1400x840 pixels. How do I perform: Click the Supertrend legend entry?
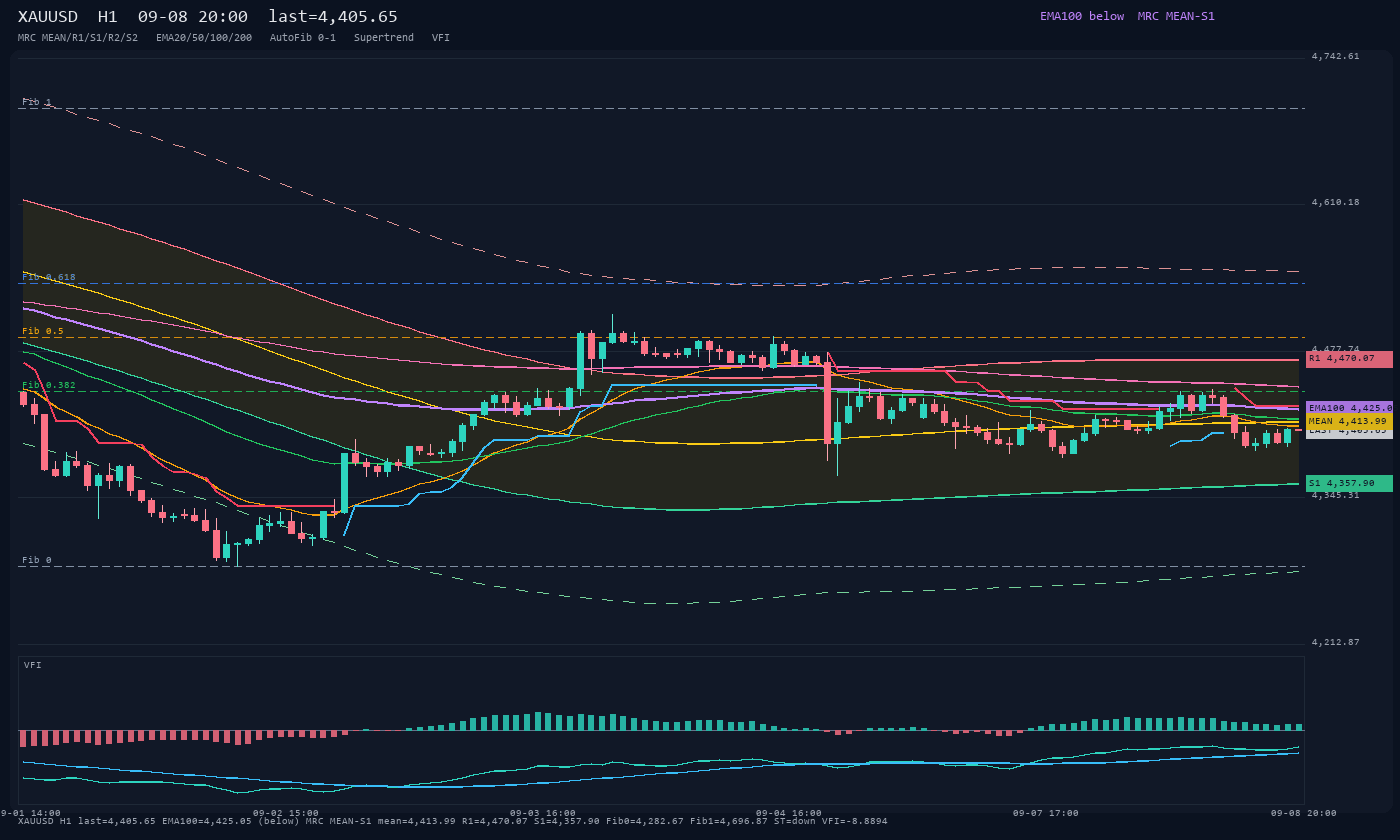click(x=384, y=37)
